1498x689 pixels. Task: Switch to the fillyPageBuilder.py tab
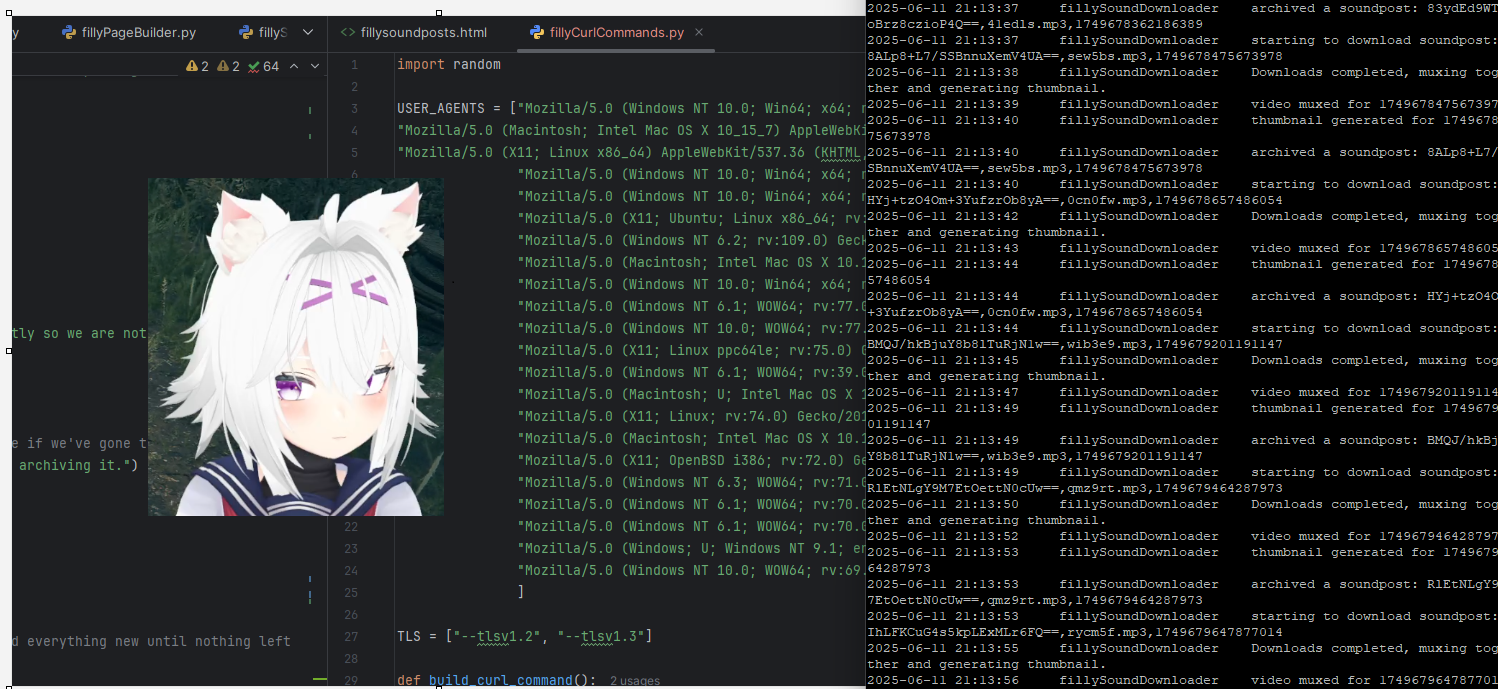pyautogui.click(x=128, y=32)
